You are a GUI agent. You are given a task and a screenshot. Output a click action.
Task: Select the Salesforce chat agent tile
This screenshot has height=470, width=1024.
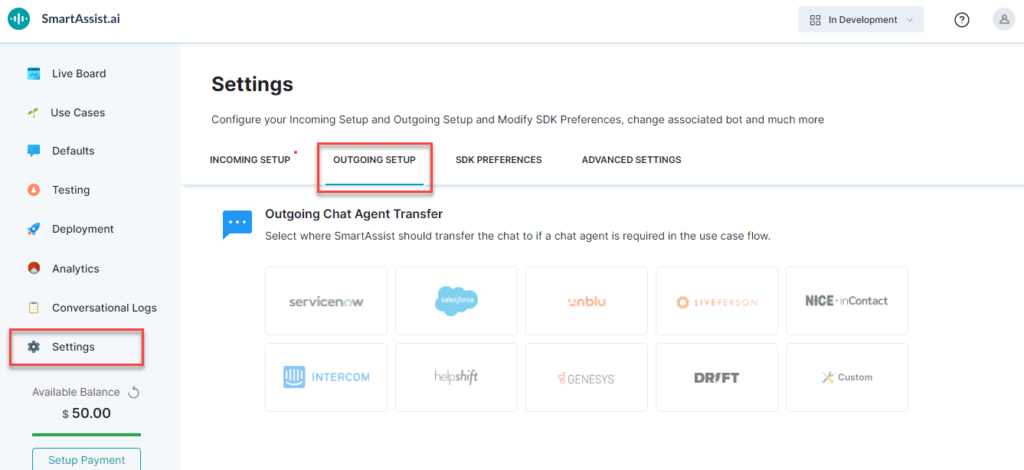coord(456,300)
